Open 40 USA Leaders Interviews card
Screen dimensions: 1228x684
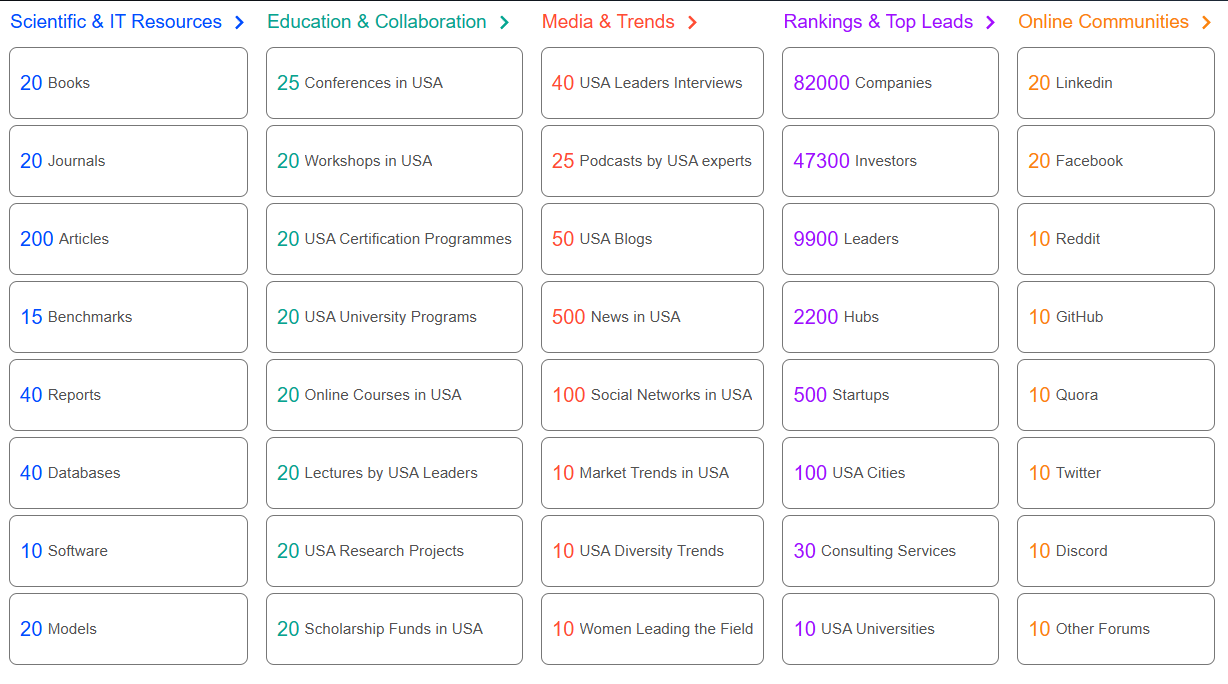[652, 83]
